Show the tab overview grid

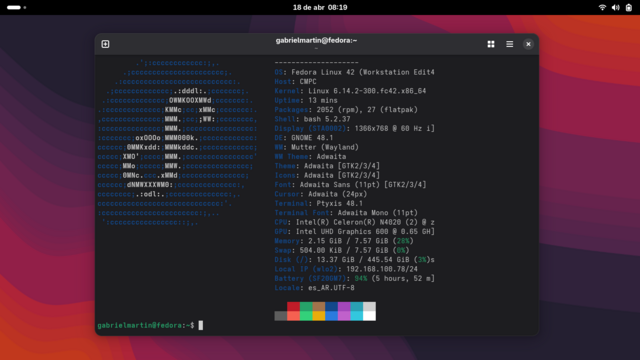(491, 44)
